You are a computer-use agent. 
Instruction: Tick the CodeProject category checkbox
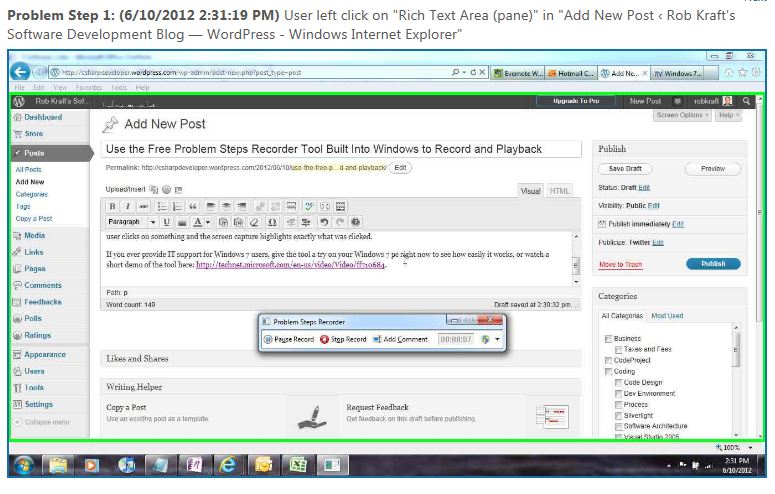[607, 360]
